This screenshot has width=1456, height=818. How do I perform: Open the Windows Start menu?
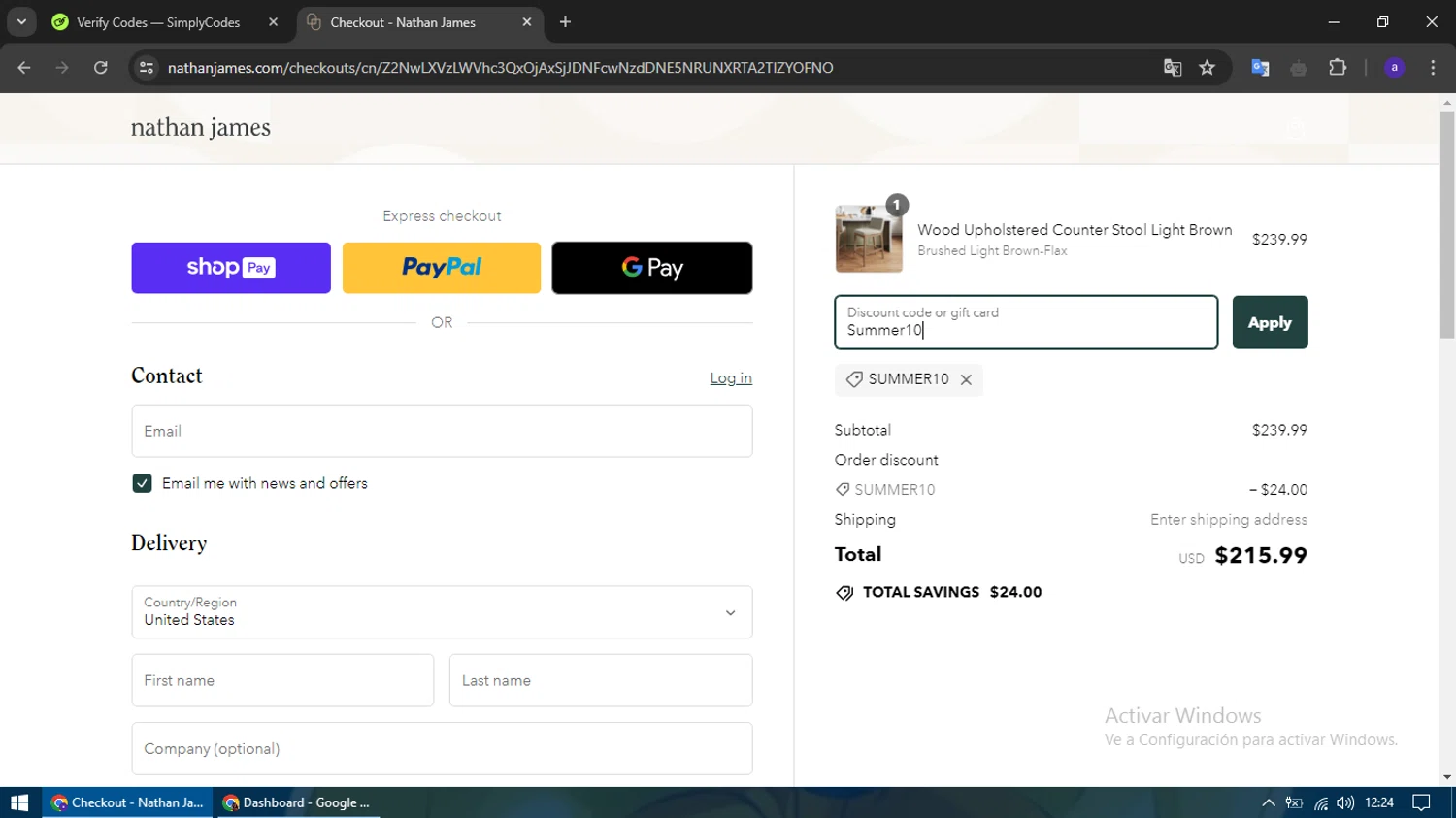pyautogui.click(x=19, y=802)
